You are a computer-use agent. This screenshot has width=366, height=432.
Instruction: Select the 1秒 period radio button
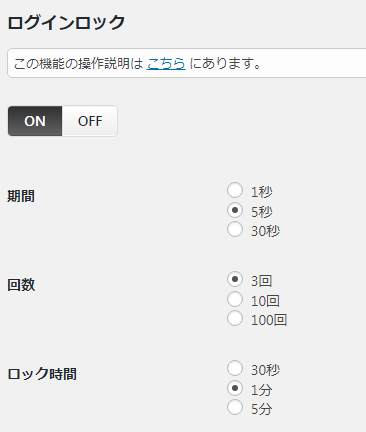(235, 190)
